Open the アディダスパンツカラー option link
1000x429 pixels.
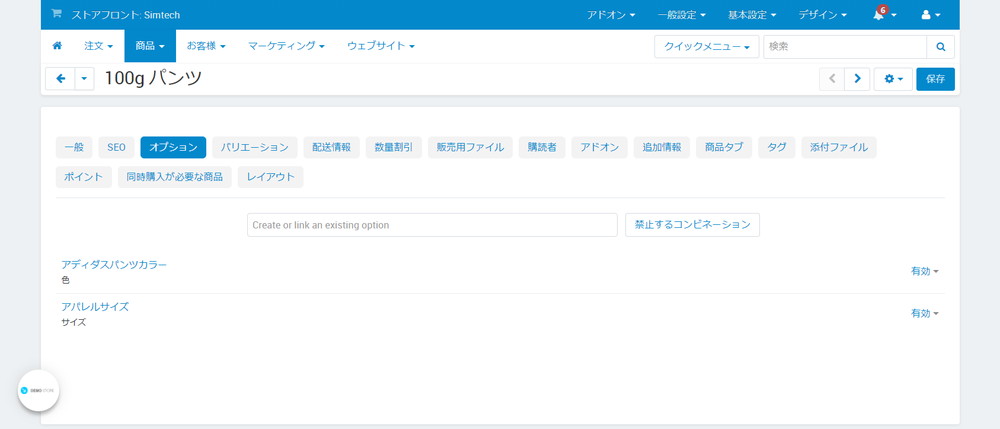tap(114, 264)
